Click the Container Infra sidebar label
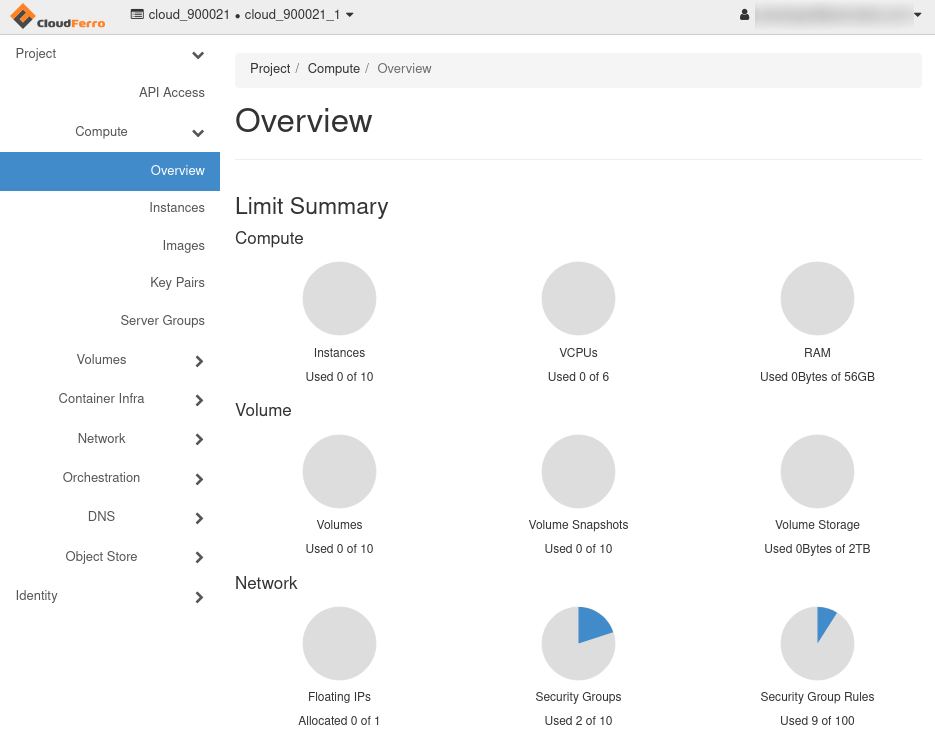935x735 pixels. pyautogui.click(x=101, y=398)
